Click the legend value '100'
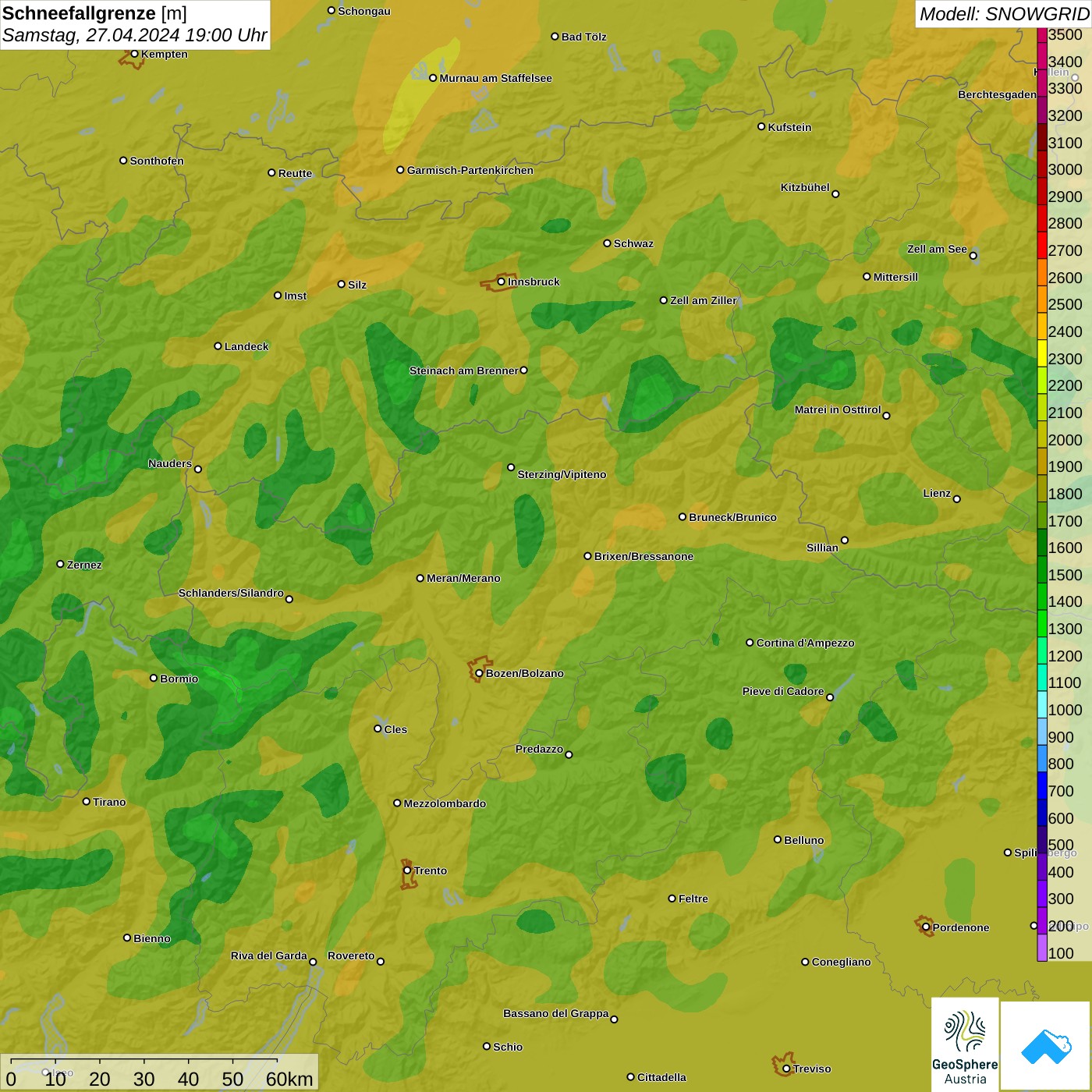The width and height of the screenshot is (1092, 1092). coord(1061,953)
